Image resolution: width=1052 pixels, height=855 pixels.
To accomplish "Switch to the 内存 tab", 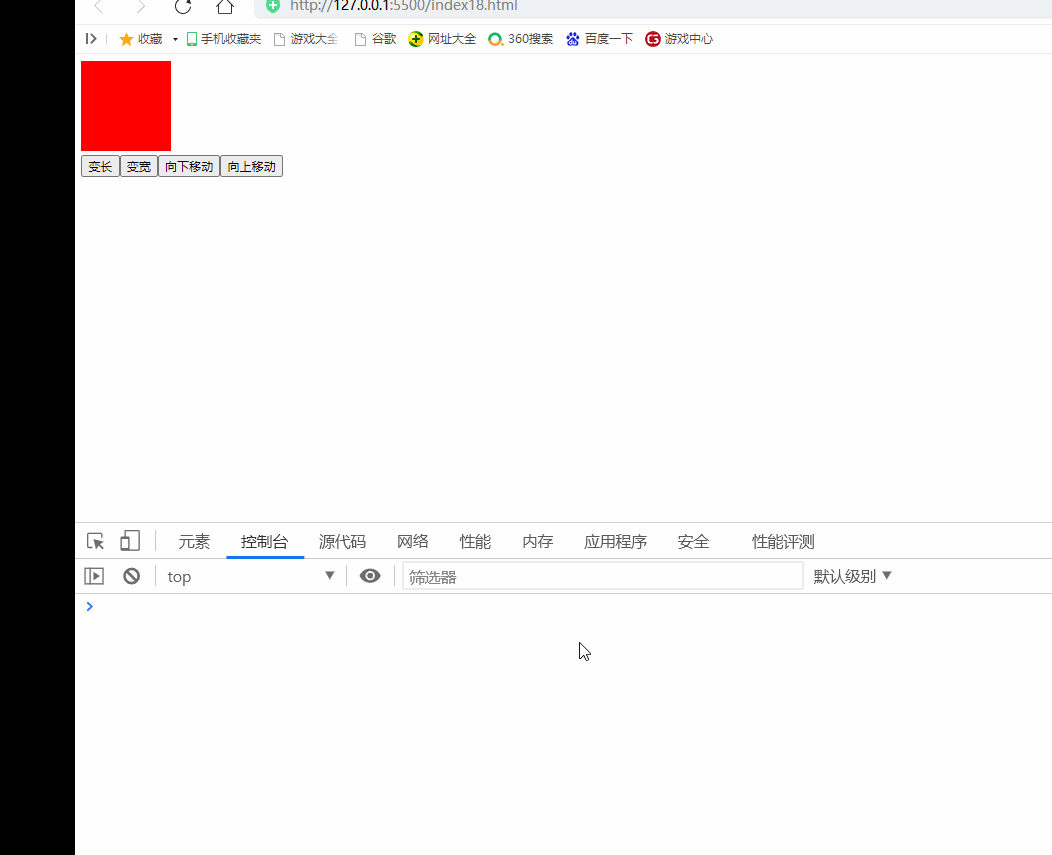I will click(537, 542).
